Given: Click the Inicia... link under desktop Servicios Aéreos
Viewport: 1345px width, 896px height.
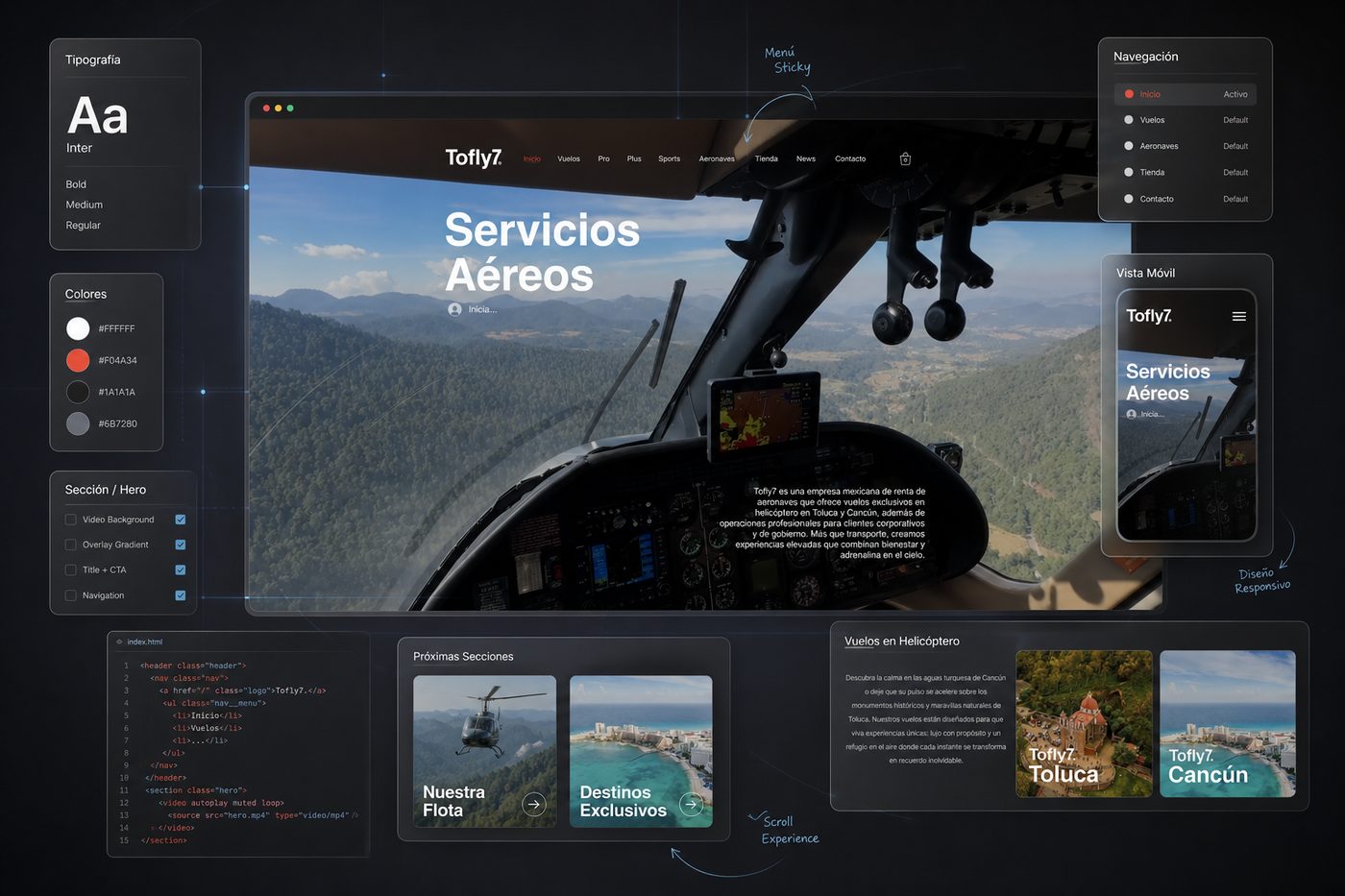Looking at the screenshot, I should (482, 309).
